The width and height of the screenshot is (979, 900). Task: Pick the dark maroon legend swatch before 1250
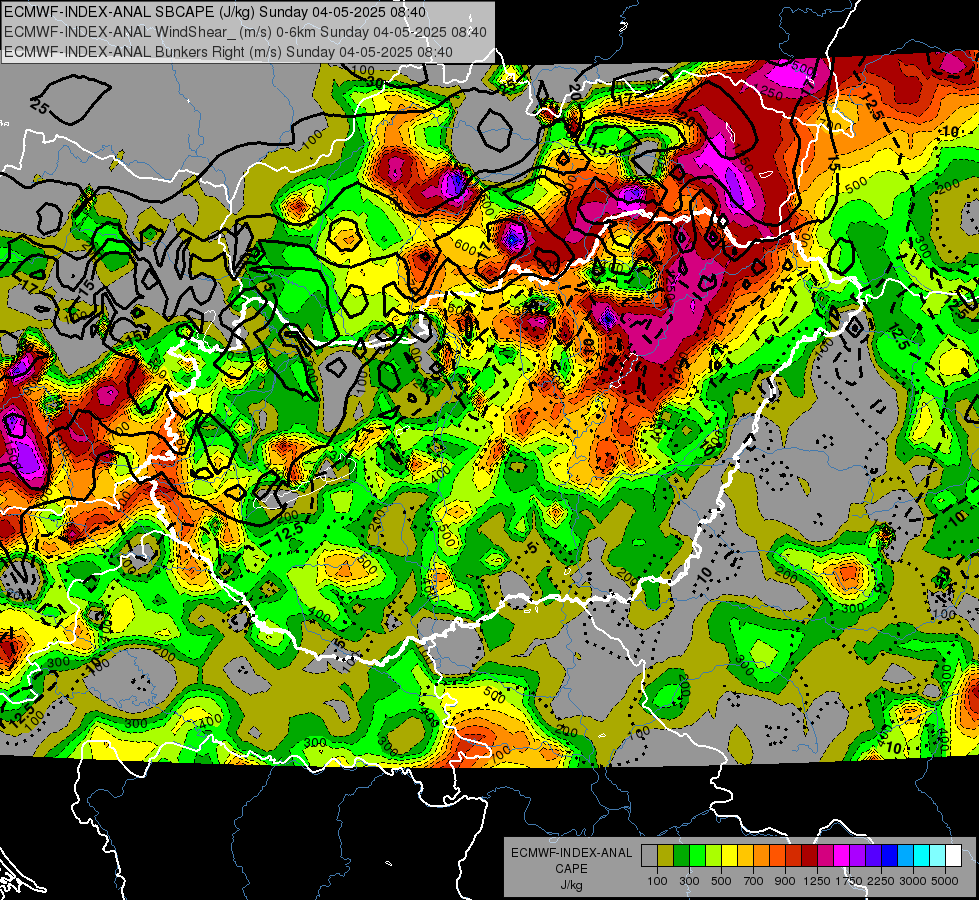point(810,856)
